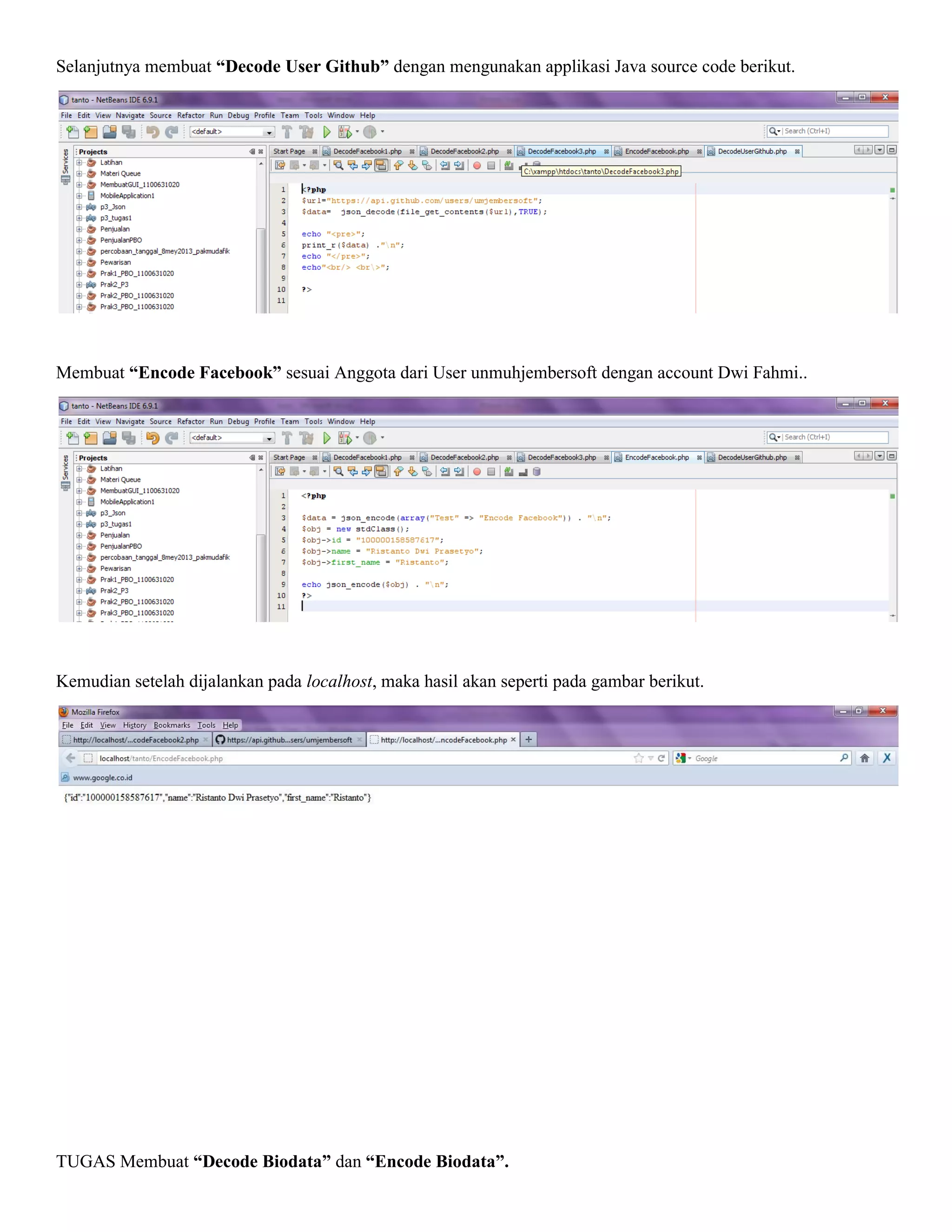Click Services side tab in top NetBeans
The height and width of the screenshot is (1232, 952).
point(66,166)
